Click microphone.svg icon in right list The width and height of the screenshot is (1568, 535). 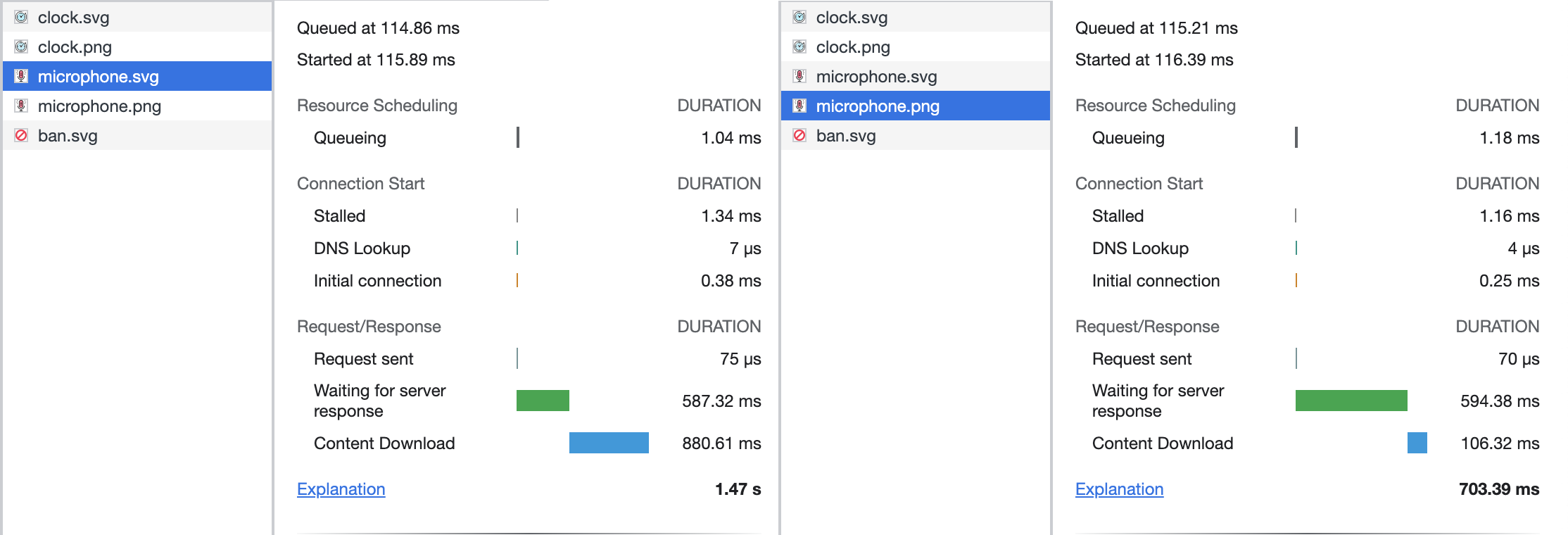[x=799, y=76]
